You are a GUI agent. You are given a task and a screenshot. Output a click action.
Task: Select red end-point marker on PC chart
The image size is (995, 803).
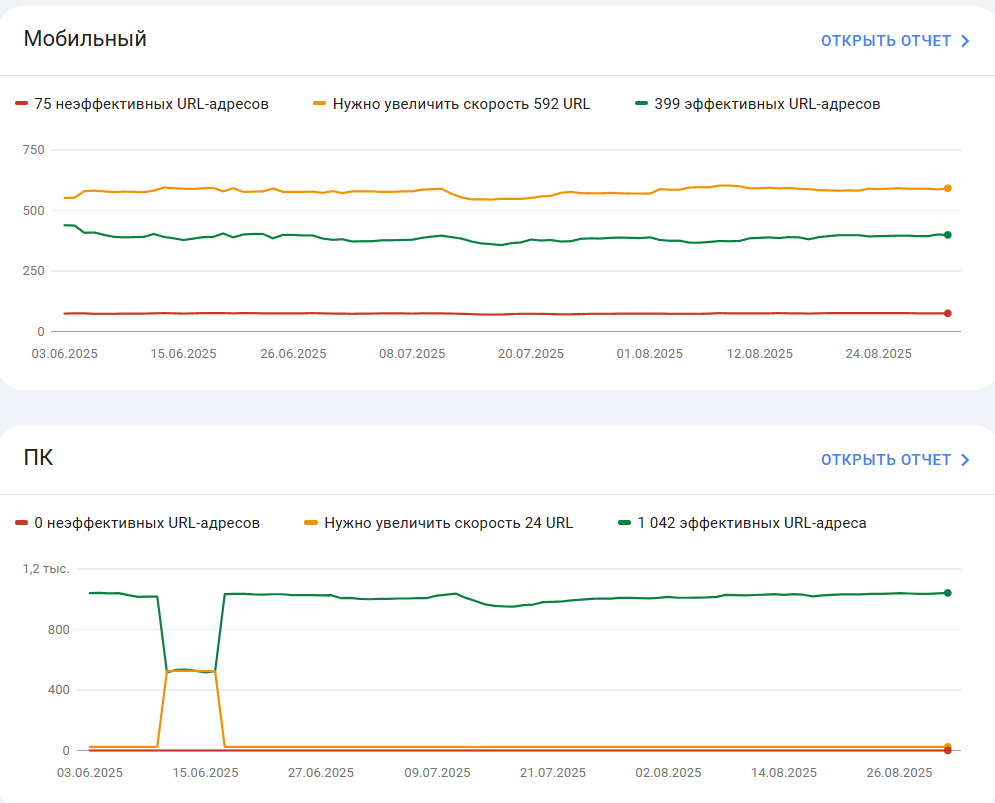pos(947,751)
